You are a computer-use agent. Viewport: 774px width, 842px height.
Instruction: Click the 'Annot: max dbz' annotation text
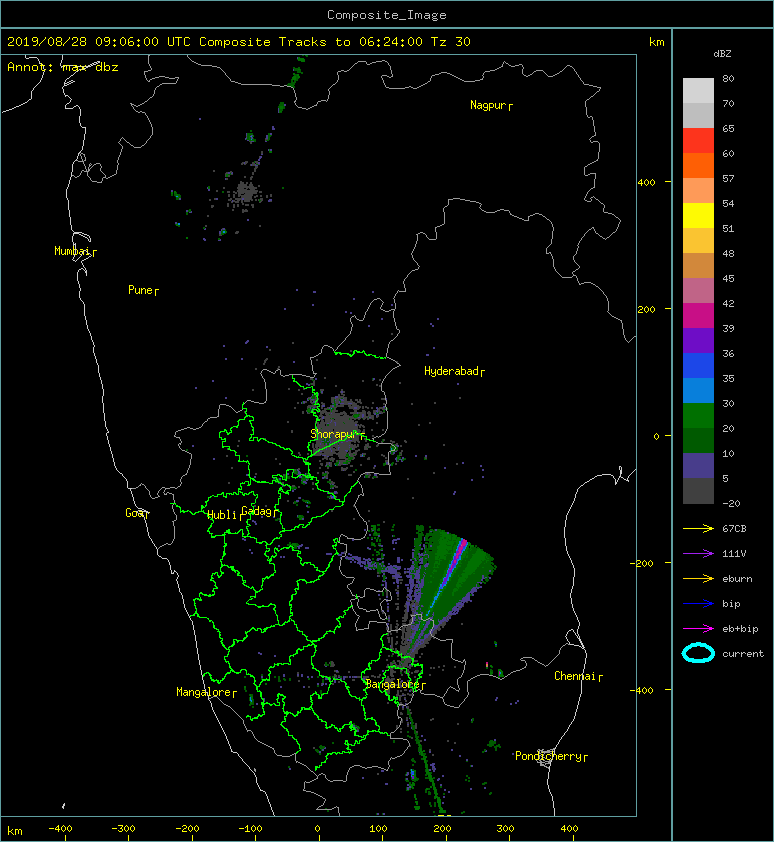coord(63,67)
